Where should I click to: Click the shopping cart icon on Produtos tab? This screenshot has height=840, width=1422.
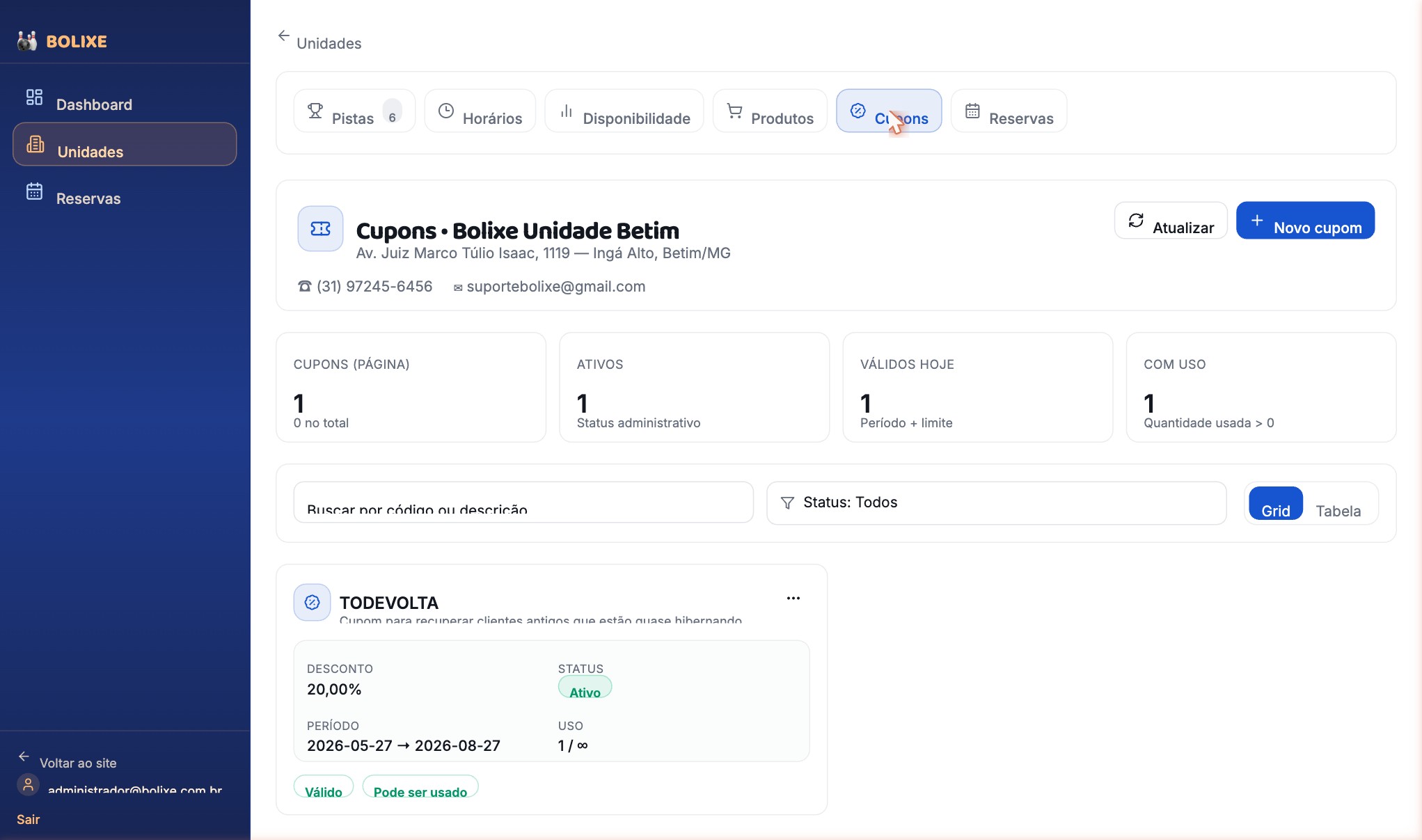tap(734, 111)
